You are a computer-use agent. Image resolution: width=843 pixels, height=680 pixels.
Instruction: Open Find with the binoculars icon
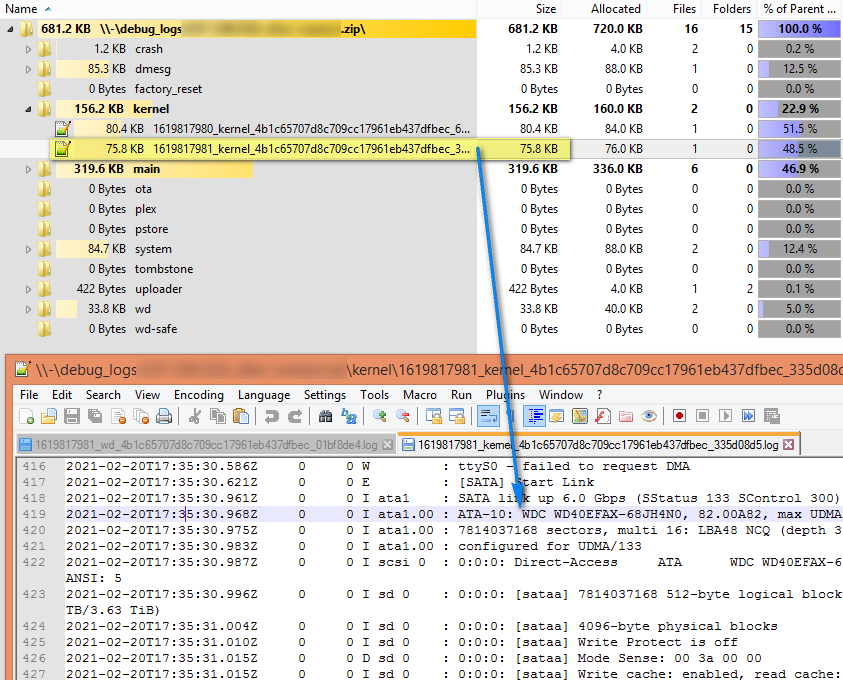(325, 416)
